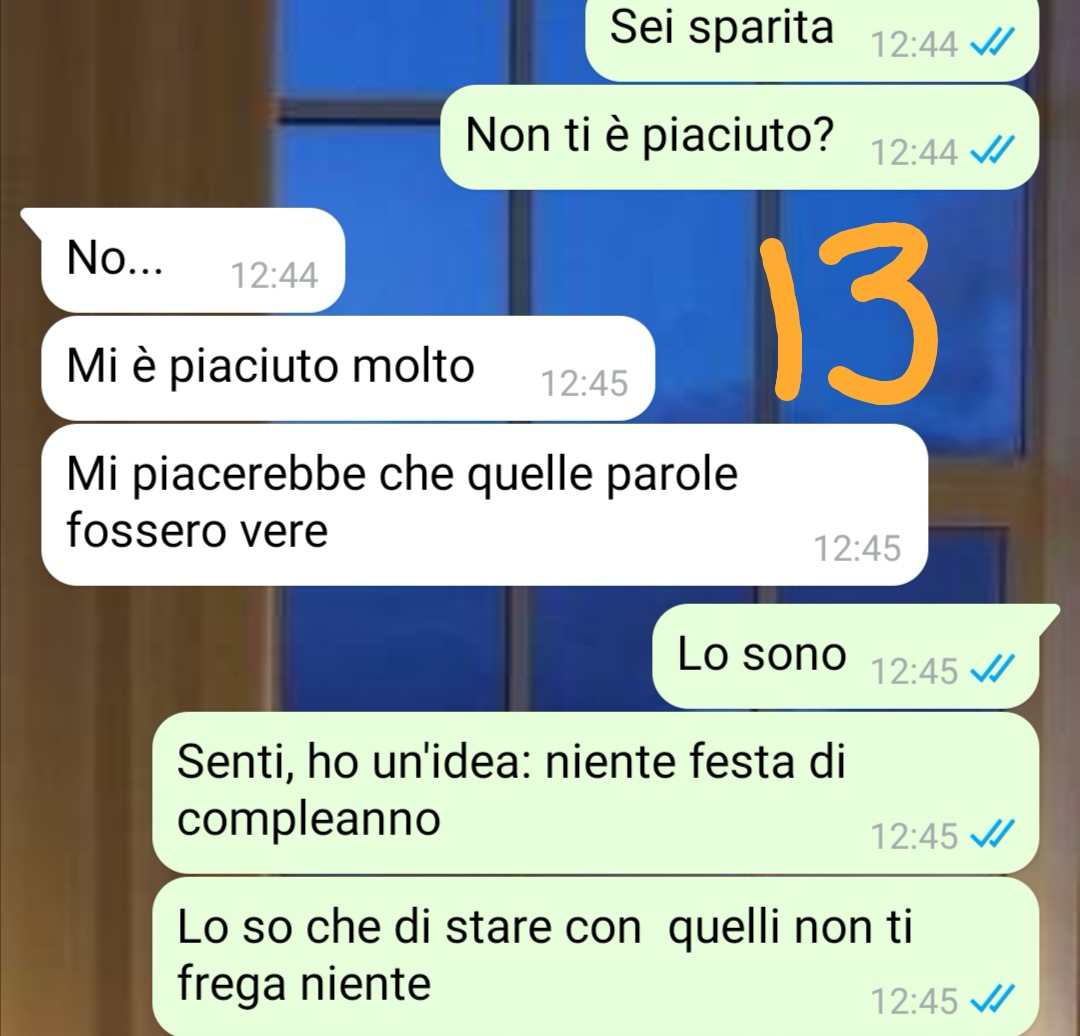This screenshot has height=1036, width=1080.
Task: Select the 'Lo so che di stare' message
Action: click(x=595, y=957)
